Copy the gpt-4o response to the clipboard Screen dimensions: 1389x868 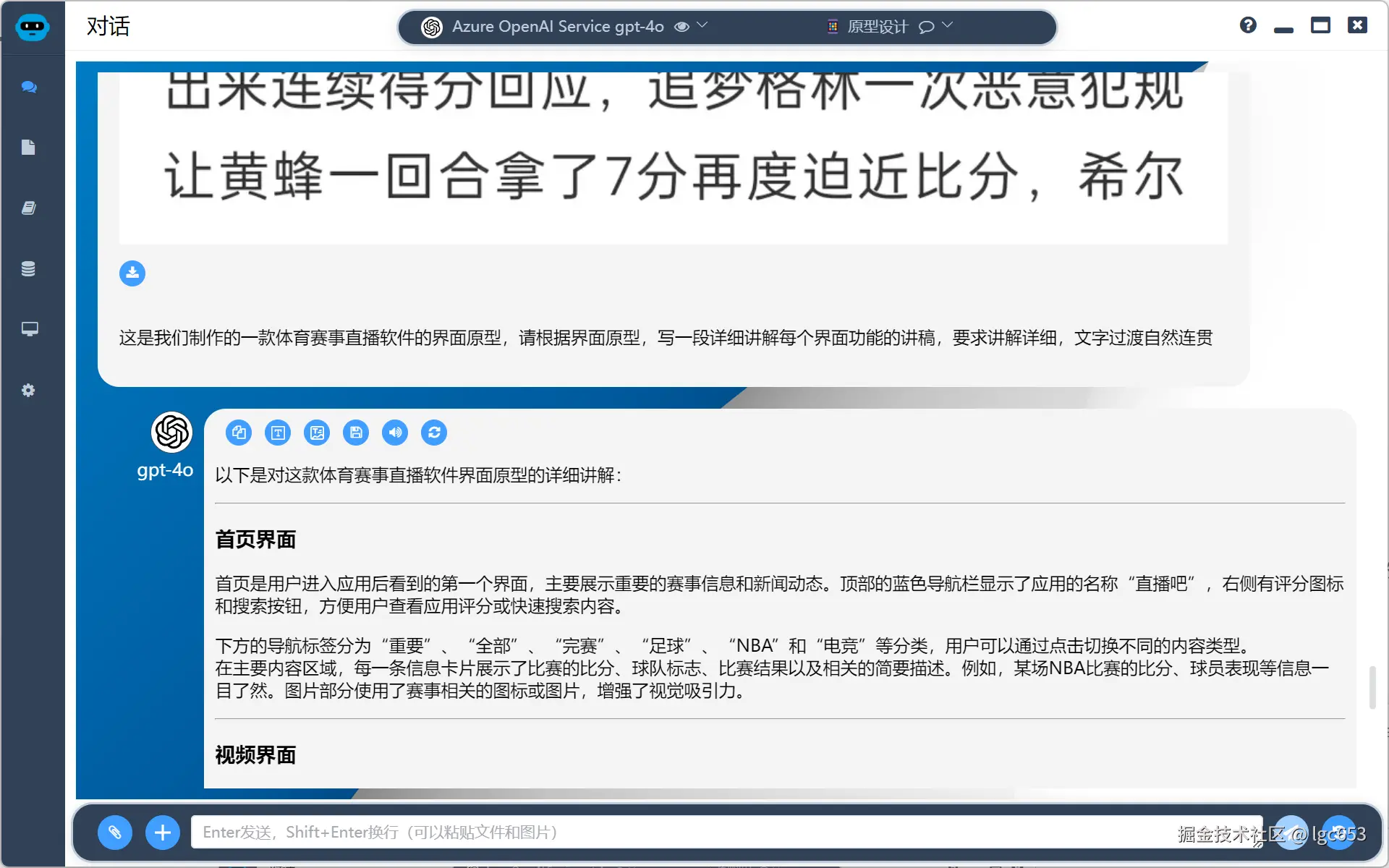[x=239, y=433]
